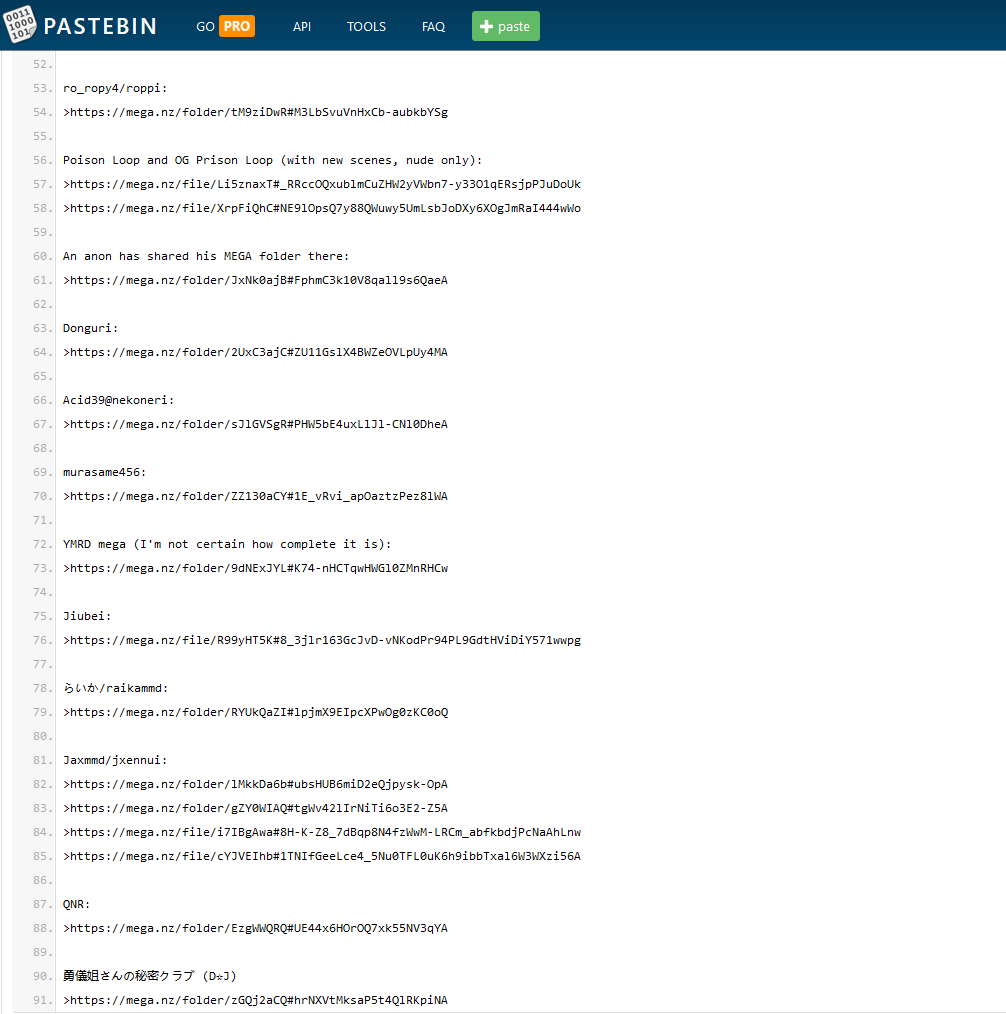Click the mega file line starting R99yHT5K
The width and height of the screenshot is (1006, 1014).
coord(322,640)
